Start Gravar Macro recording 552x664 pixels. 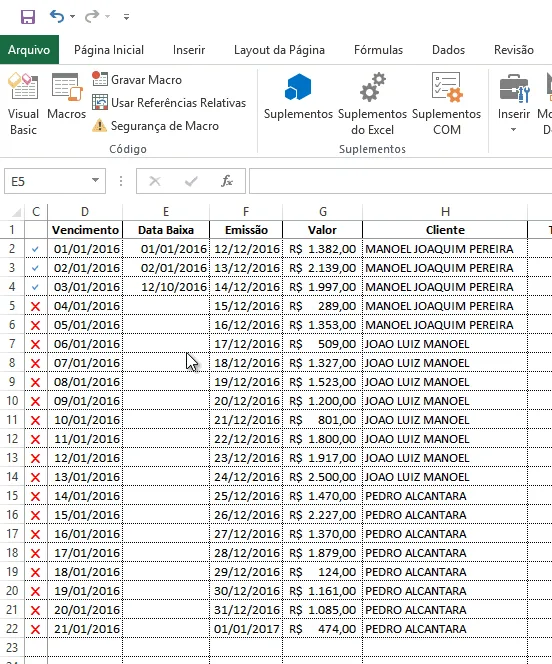(137, 79)
